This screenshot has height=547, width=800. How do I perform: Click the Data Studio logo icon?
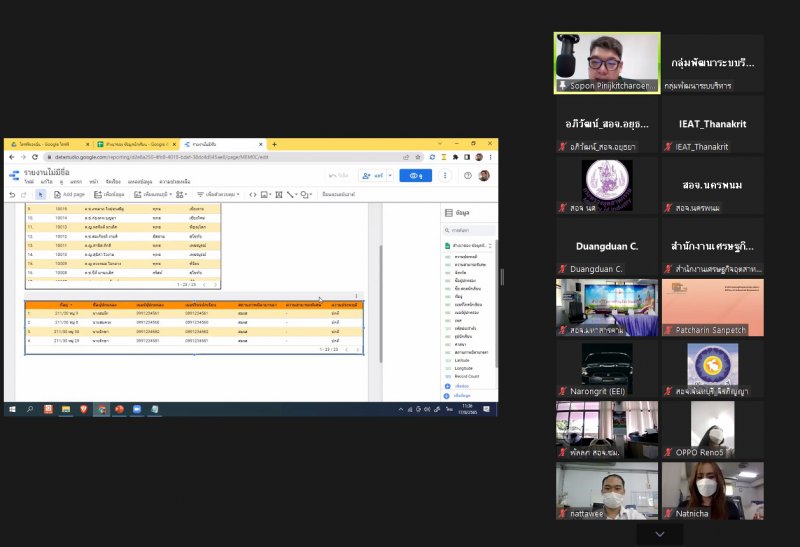(14, 176)
